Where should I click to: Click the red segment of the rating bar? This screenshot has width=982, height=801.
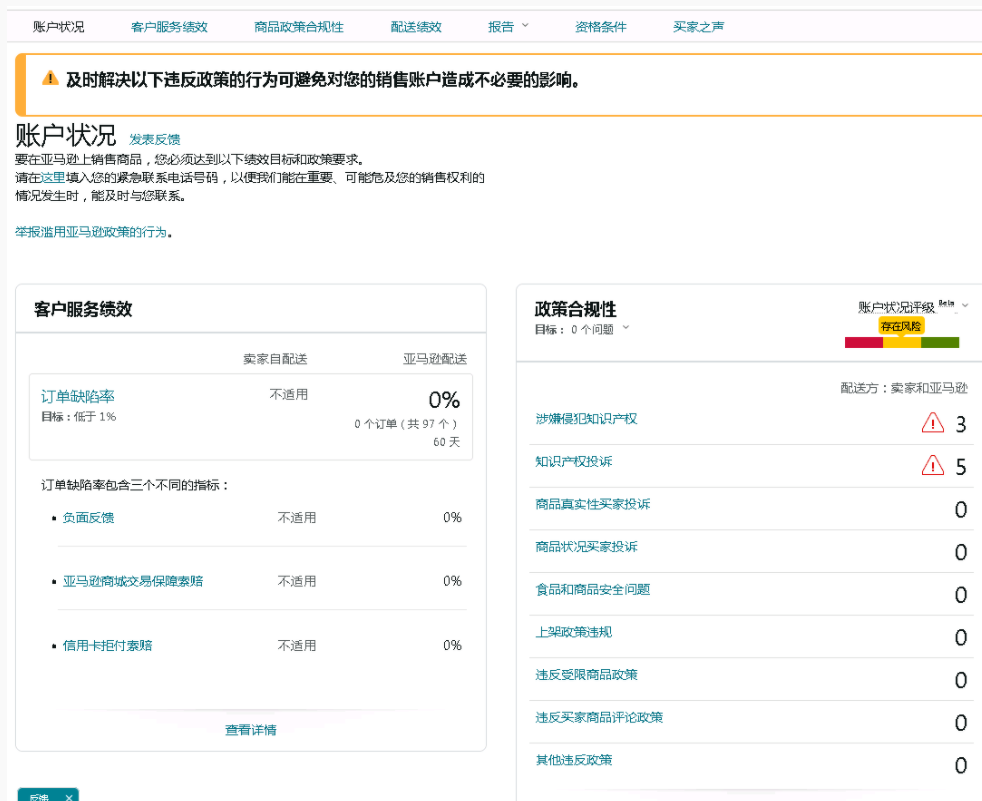click(864, 342)
